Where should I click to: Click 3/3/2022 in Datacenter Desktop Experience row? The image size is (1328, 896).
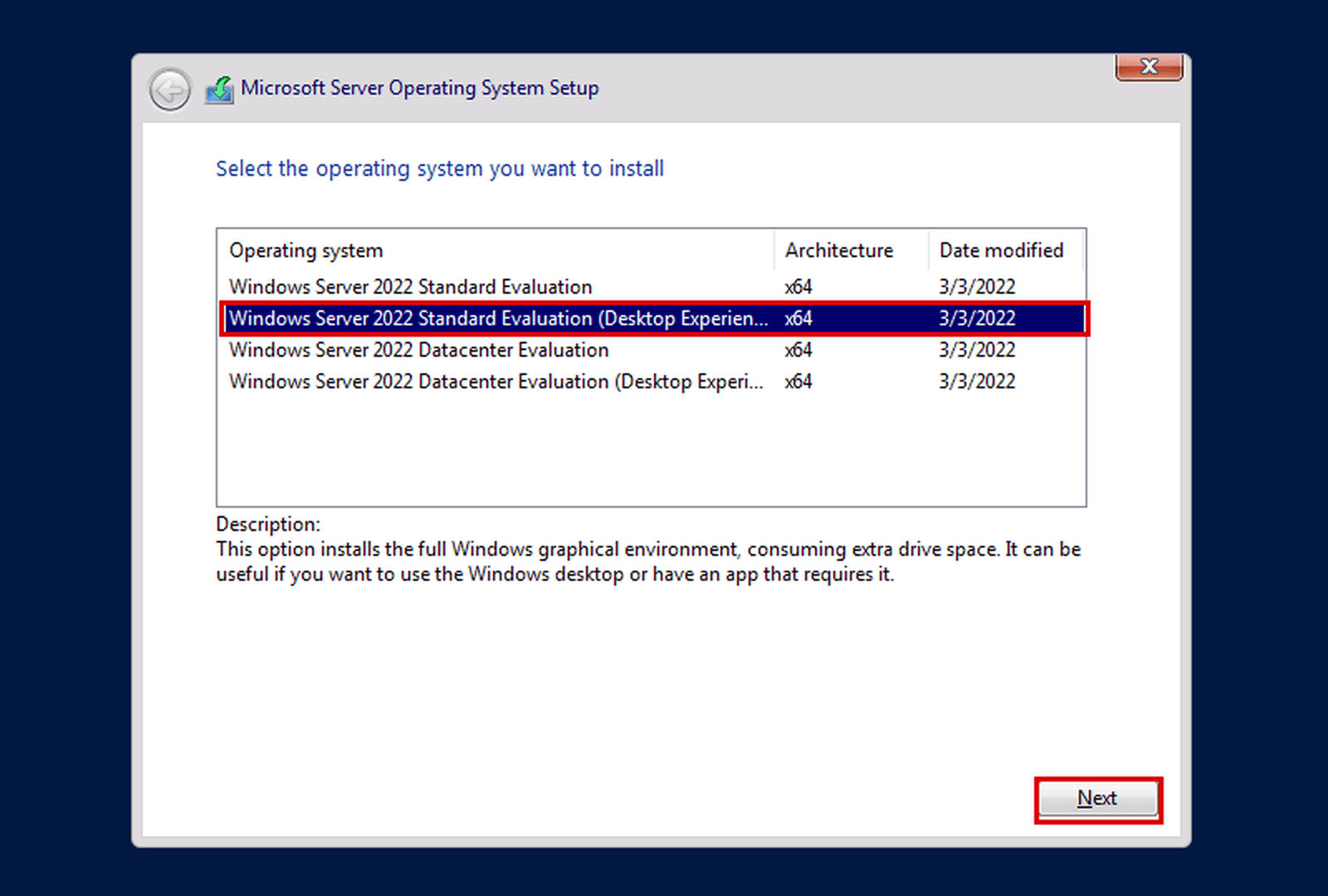(x=977, y=382)
